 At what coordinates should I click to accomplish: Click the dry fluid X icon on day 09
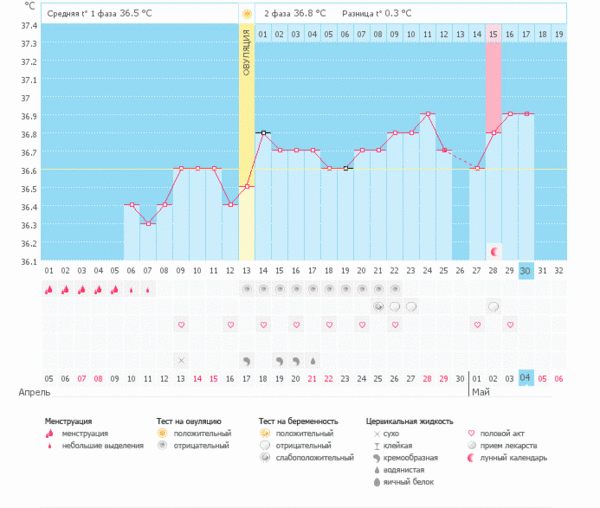[x=181, y=360]
